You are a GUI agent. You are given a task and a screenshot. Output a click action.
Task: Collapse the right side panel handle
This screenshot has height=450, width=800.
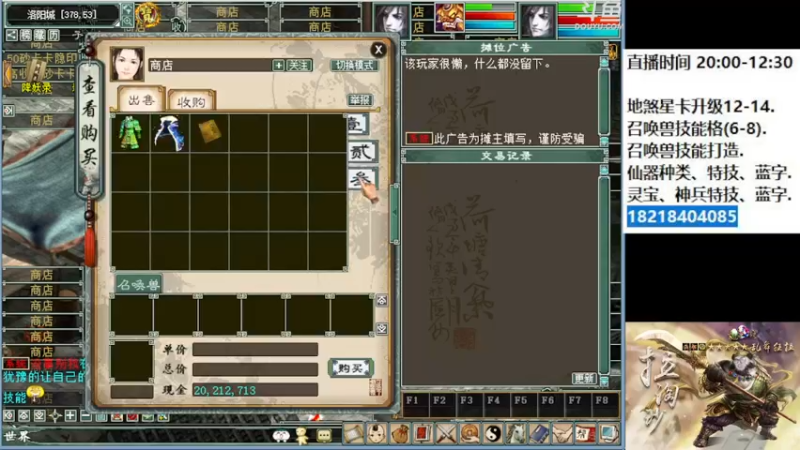394,213
